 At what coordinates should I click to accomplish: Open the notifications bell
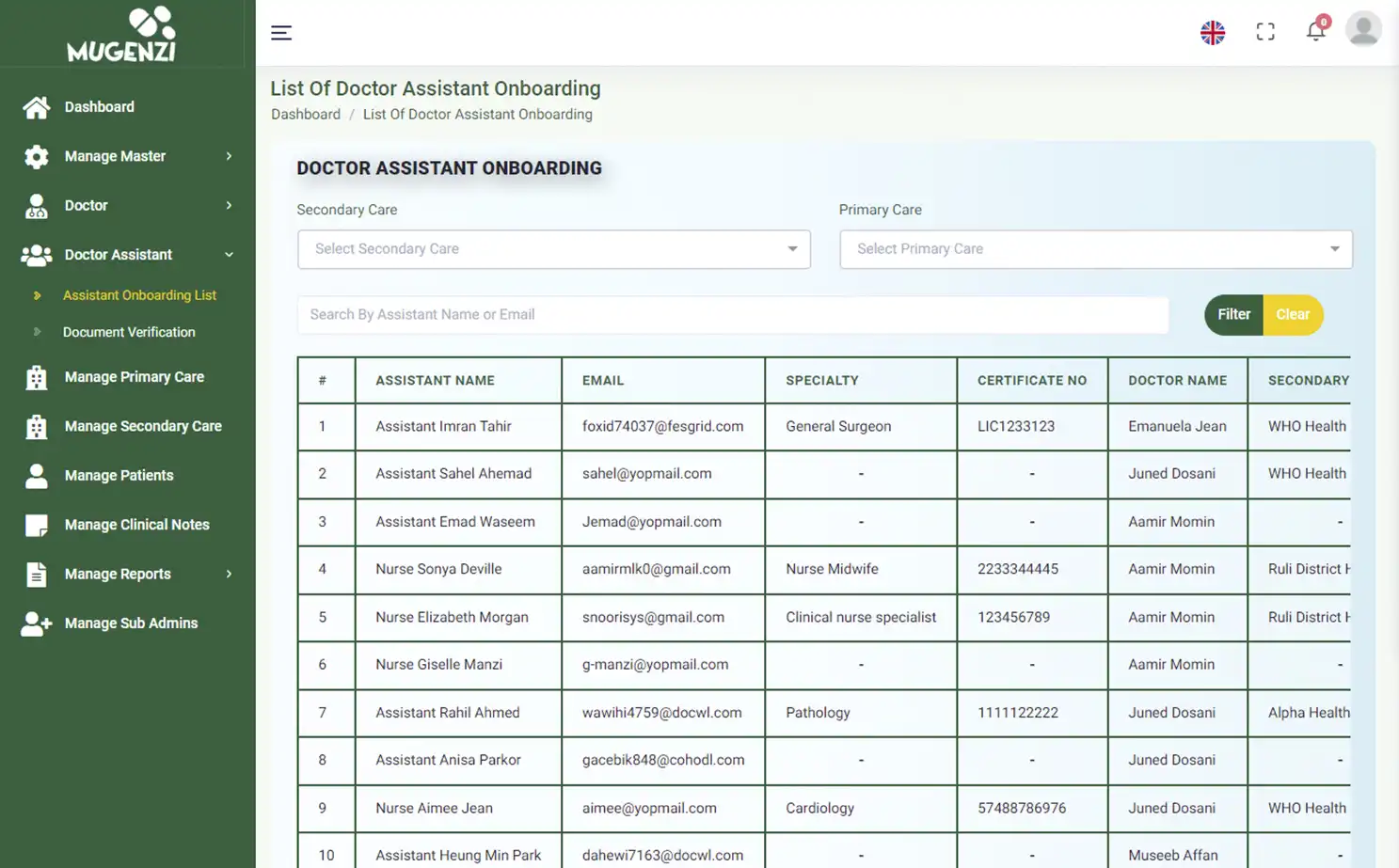pyautogui.click(x=1315, y=31)
